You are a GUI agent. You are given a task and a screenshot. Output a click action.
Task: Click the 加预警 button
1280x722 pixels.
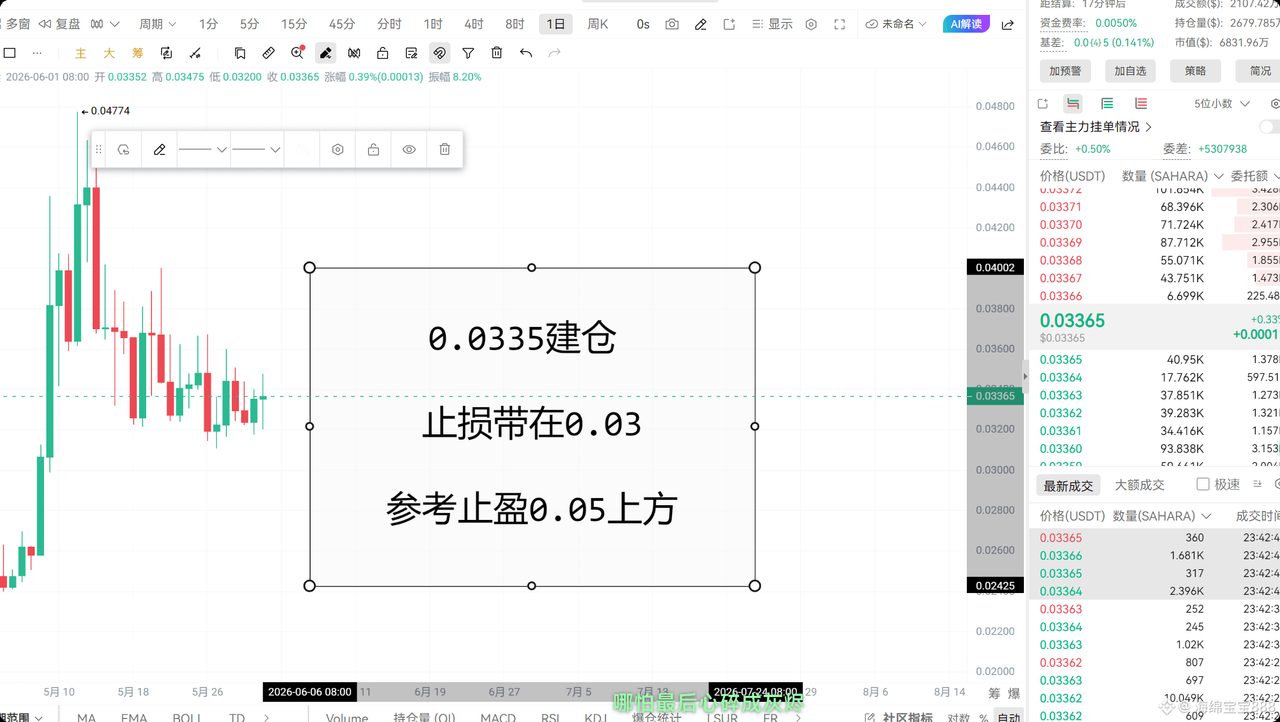pyautogui.click(x=1065, y=71)
